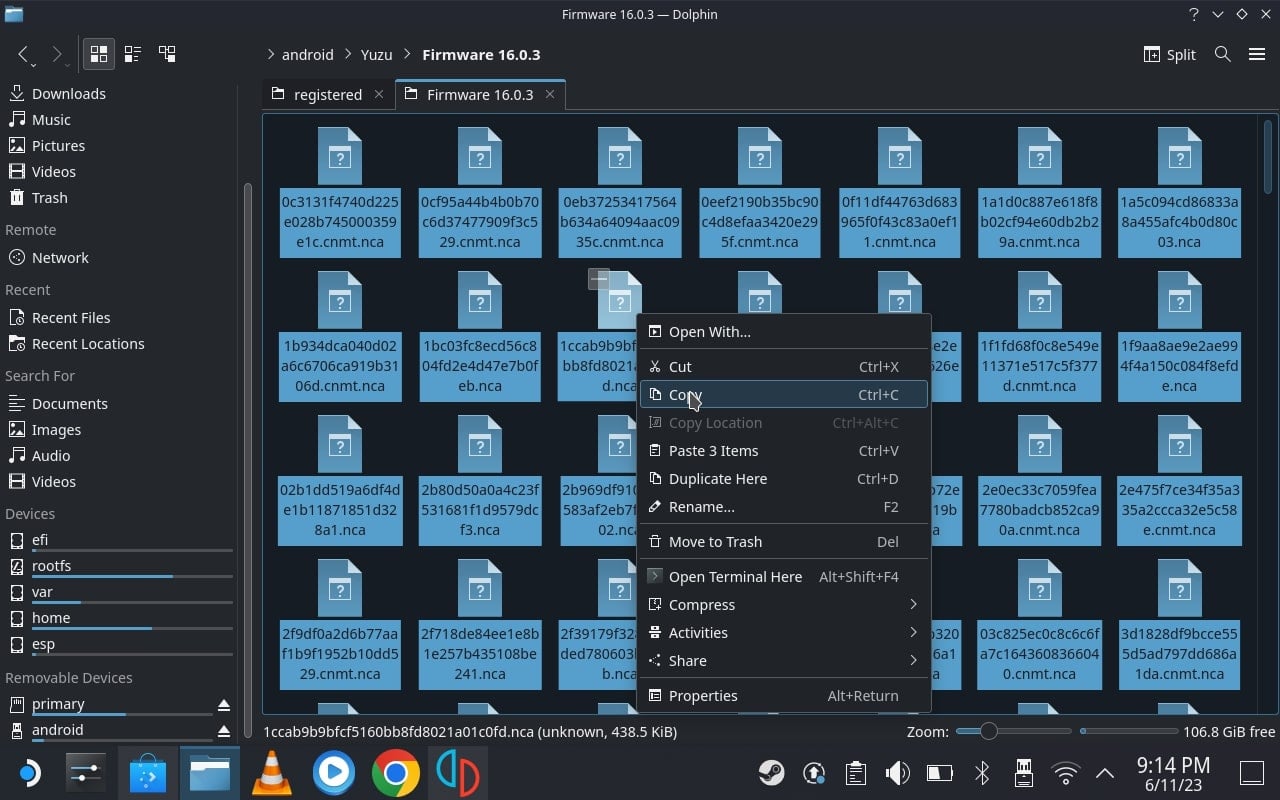Open the Wi-Fi network tray icon
1280x800 pixels.
(x=1066, y=773)
